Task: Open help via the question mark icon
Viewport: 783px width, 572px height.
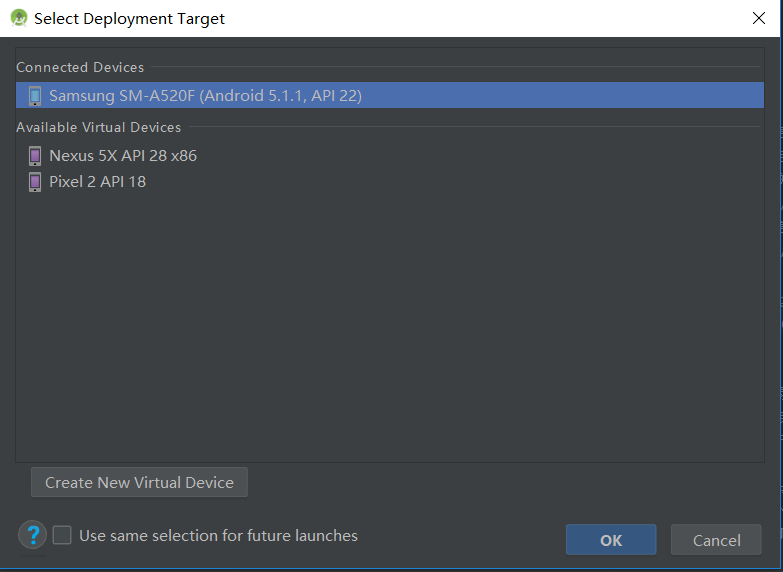Action: [32, 535]
